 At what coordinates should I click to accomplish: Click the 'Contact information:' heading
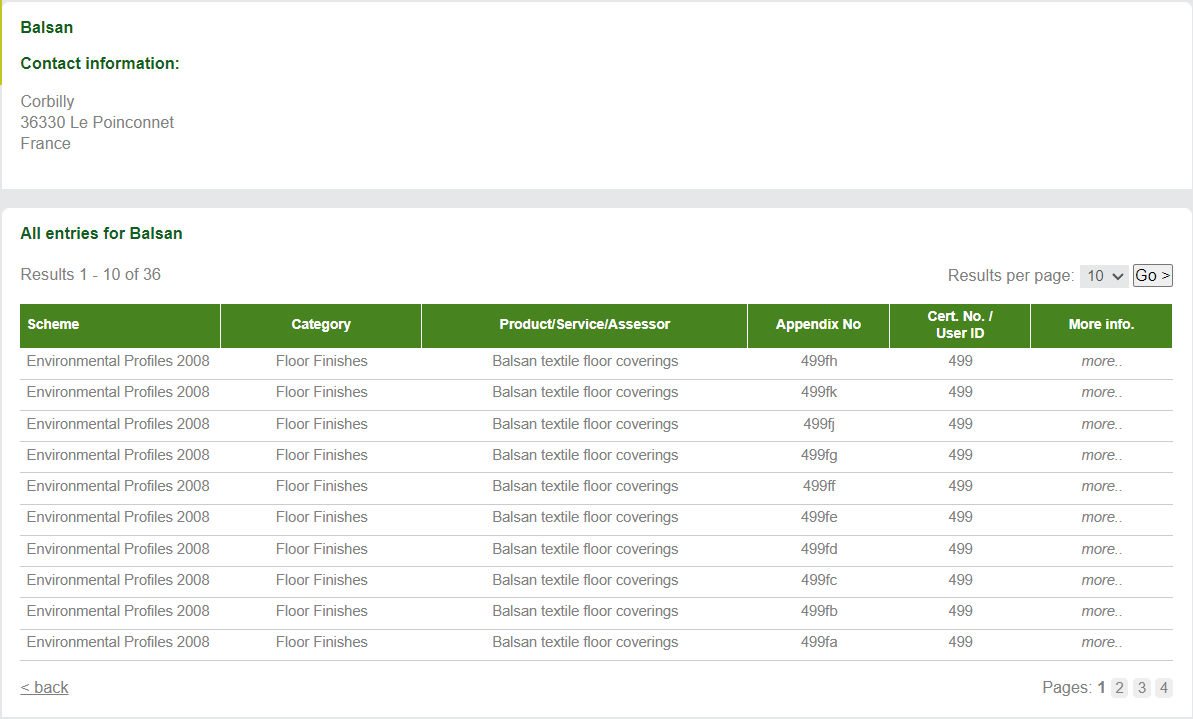pyautogui.click(x=100, y=64)
